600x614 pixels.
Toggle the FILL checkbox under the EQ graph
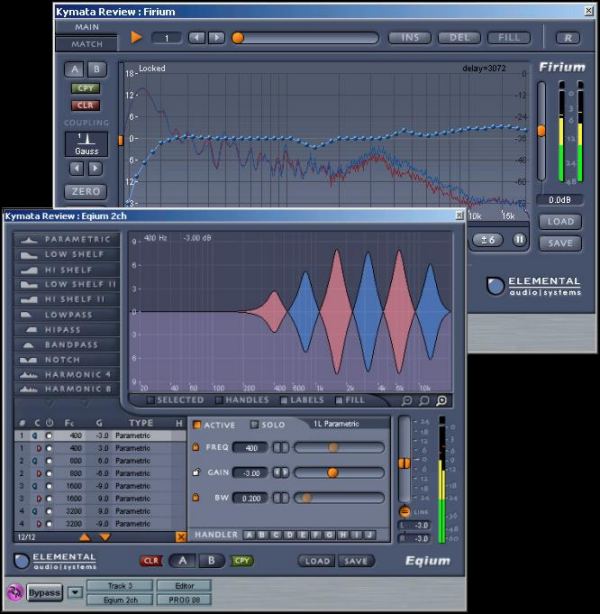tap(339, 400)
